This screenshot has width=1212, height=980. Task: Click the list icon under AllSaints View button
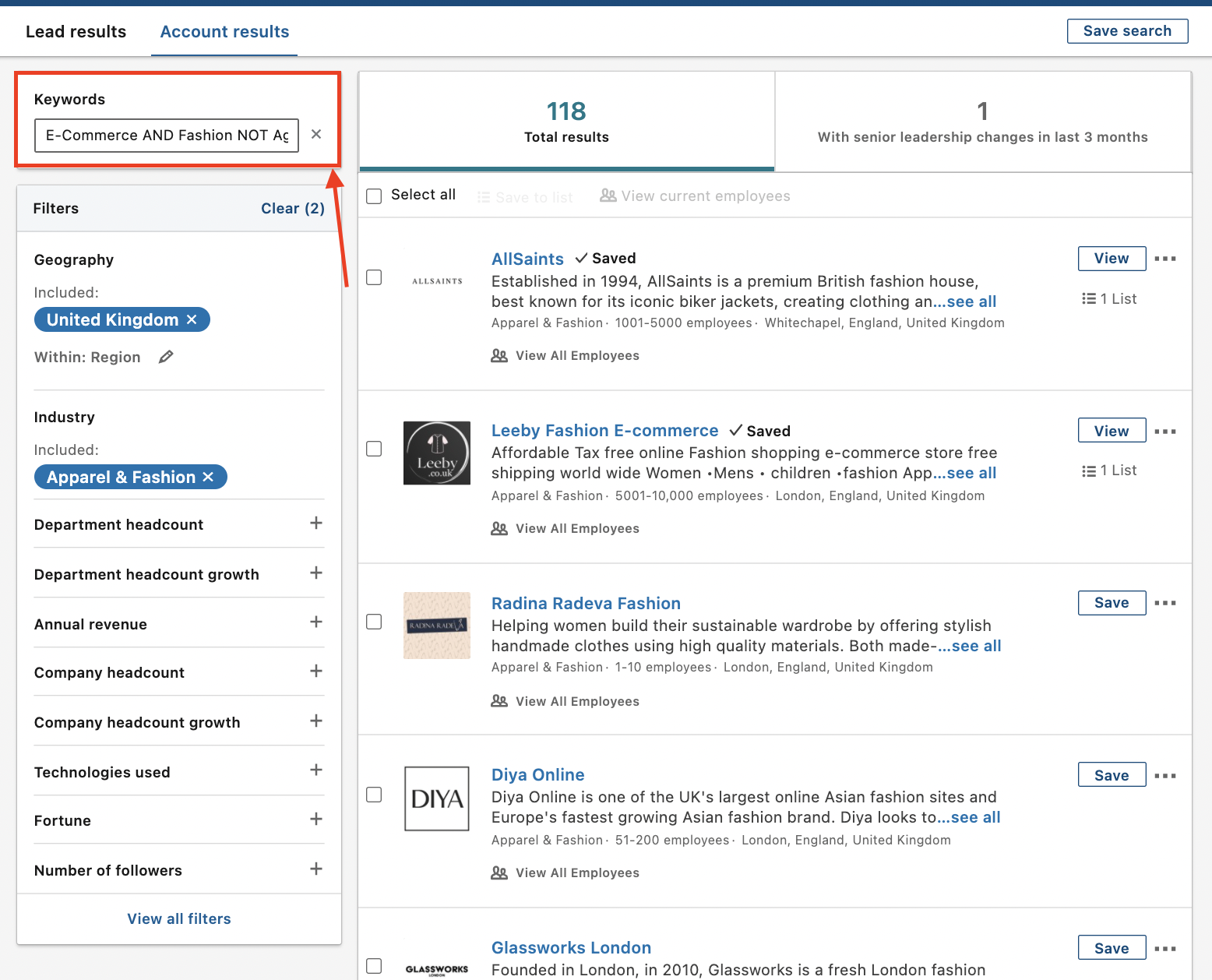coord(1089,298)
